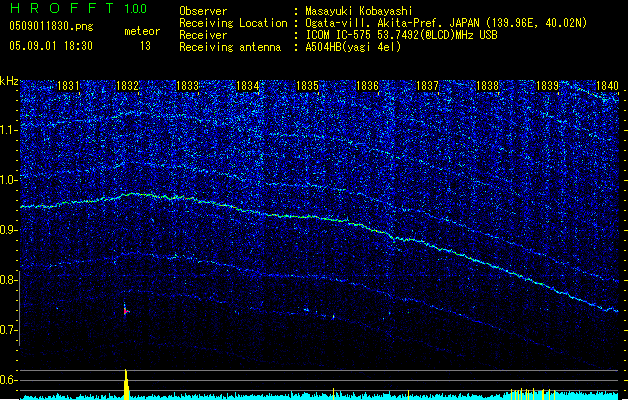Click the 1837 time marker

(x=428, y=86)
